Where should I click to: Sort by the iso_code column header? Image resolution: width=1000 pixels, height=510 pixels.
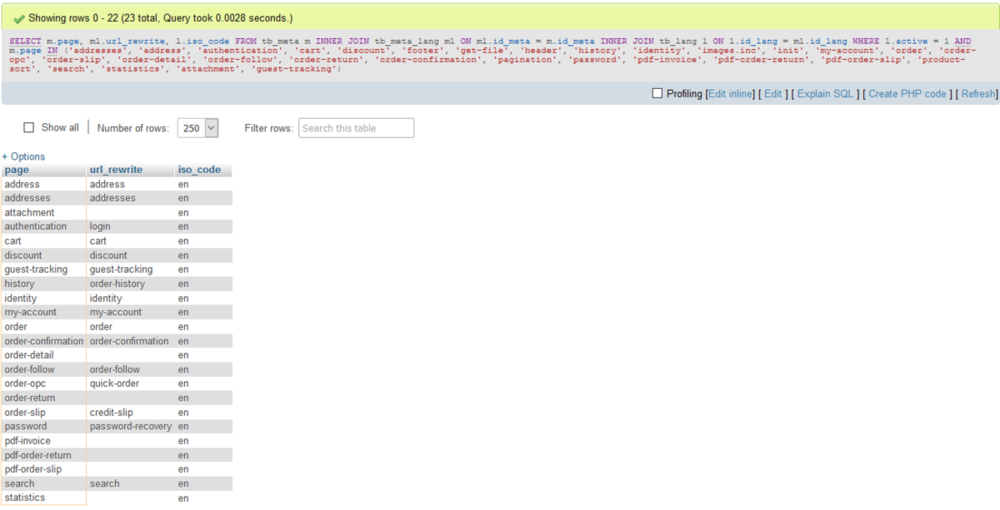click(199, 170)
